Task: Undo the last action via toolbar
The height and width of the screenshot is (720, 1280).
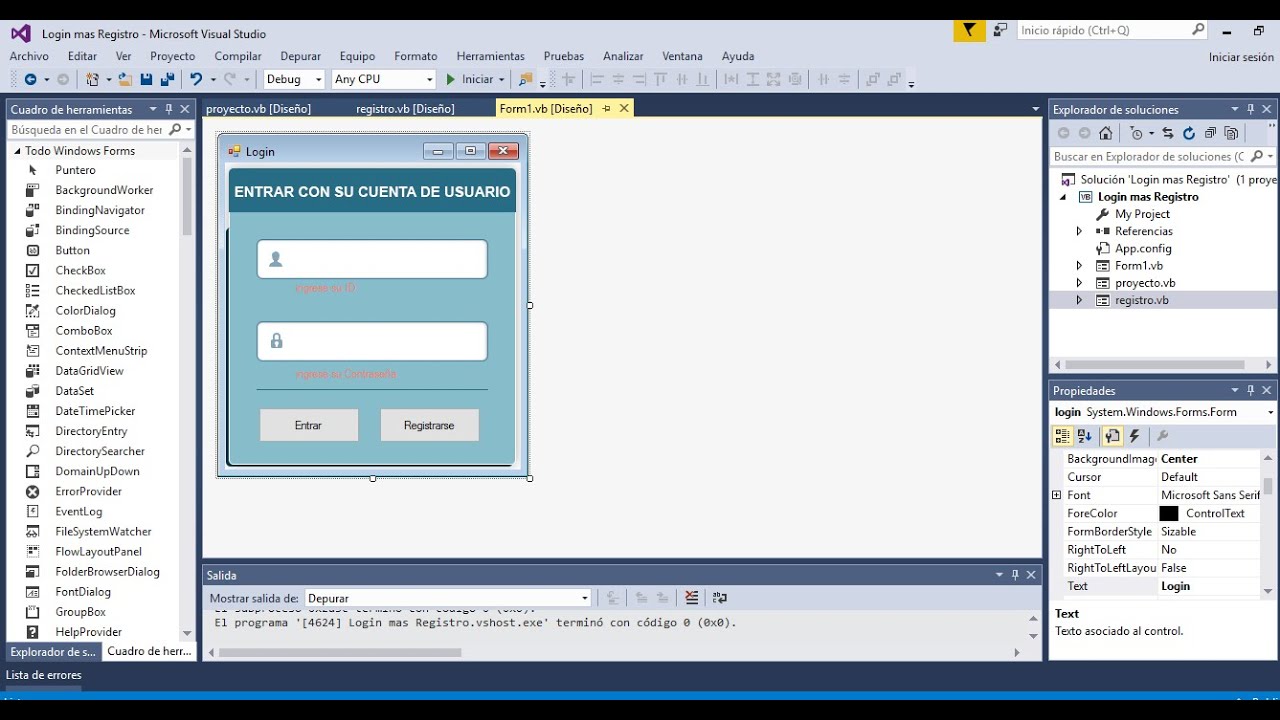Action: [196, 79]
